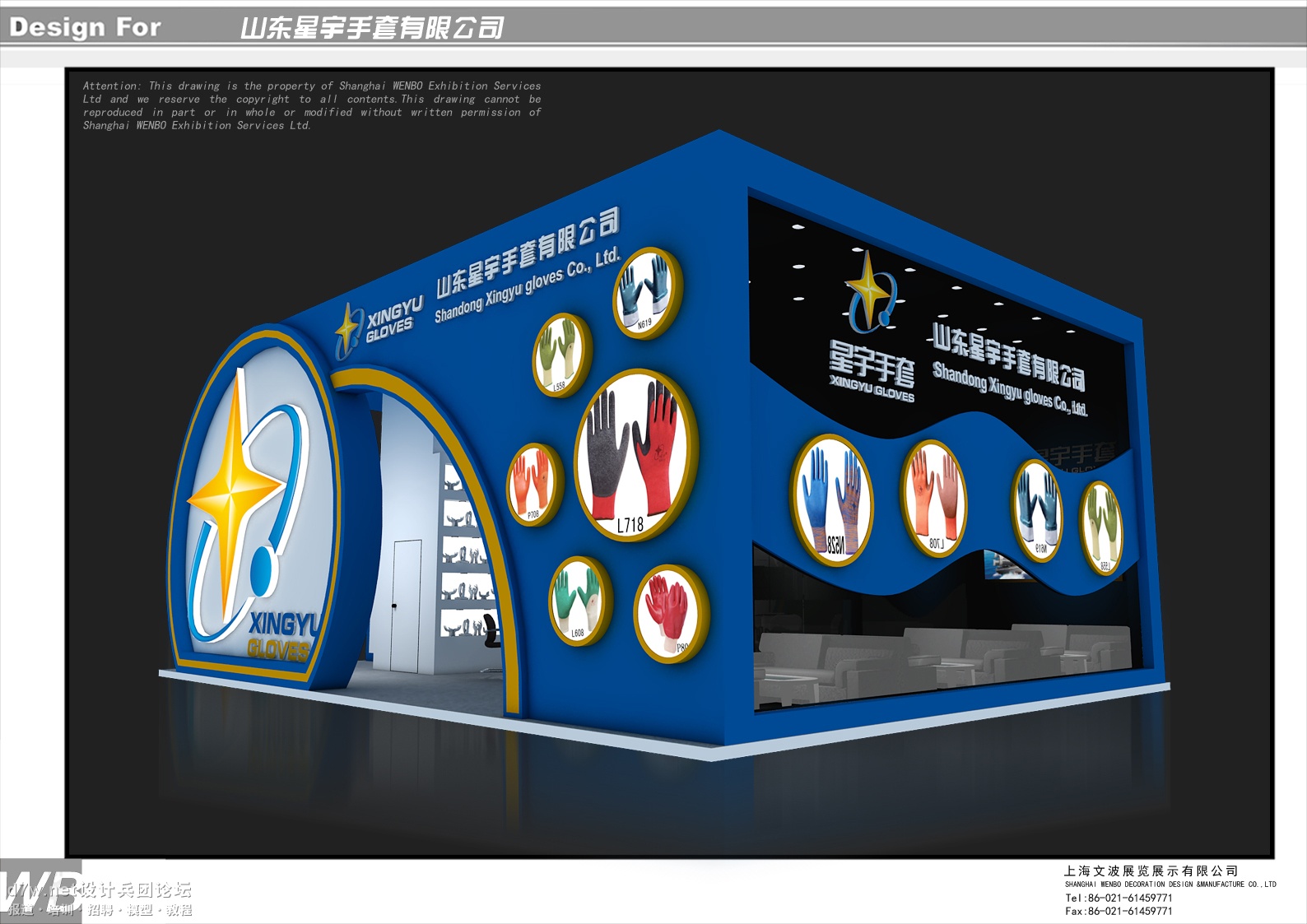Click the star logo on the black panel
The height and width of the screenshot is (924, 1307).
[x=871, y=292]
